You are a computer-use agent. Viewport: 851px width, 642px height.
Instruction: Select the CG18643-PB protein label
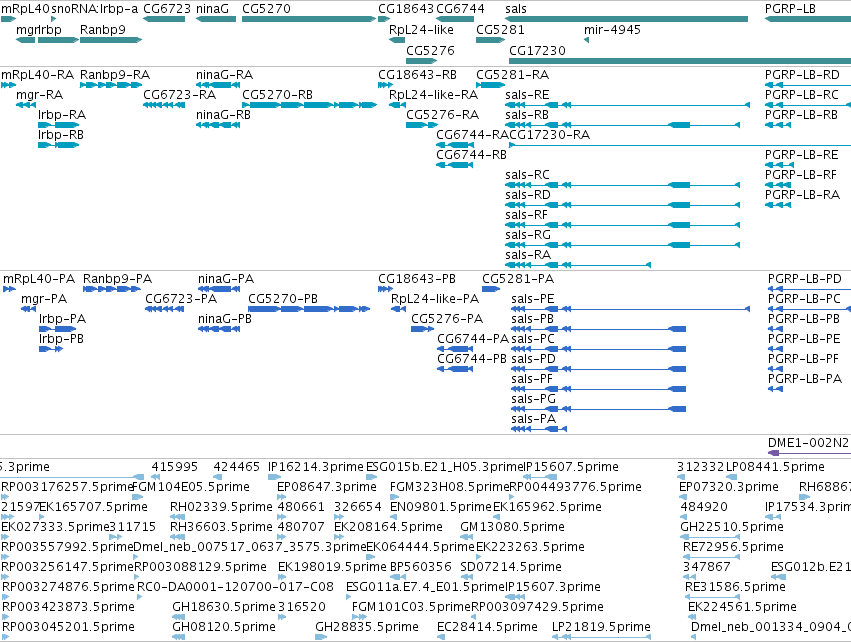tap(417, 279)
